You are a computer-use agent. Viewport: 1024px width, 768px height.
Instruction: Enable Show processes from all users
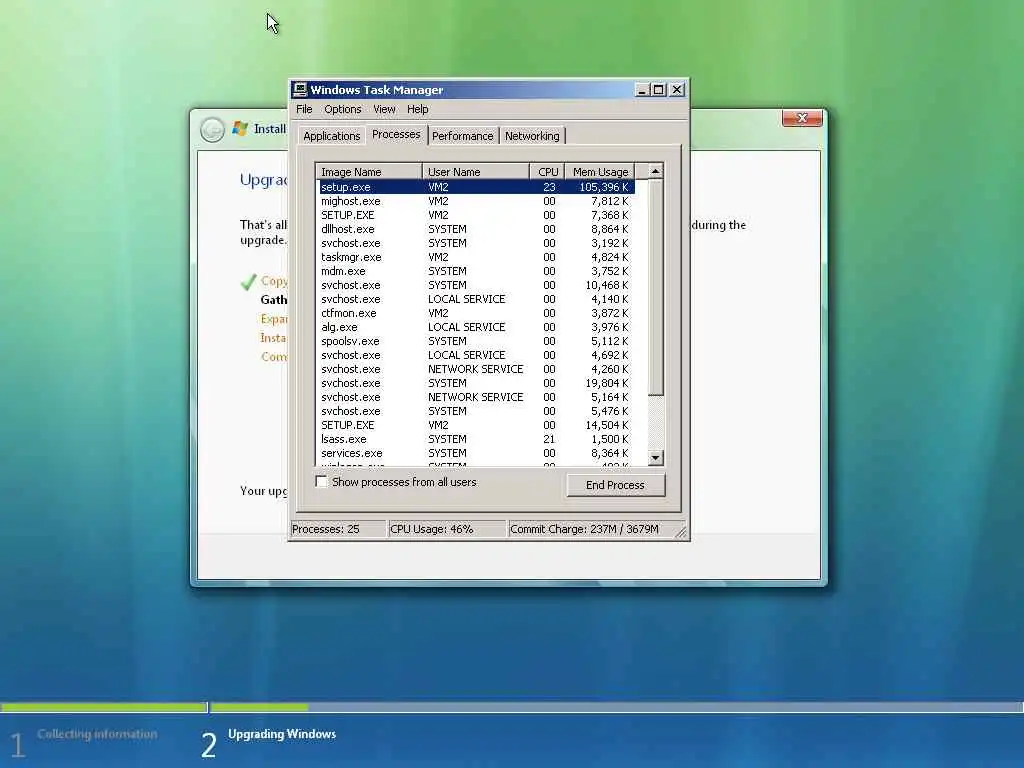pos(321,481)
